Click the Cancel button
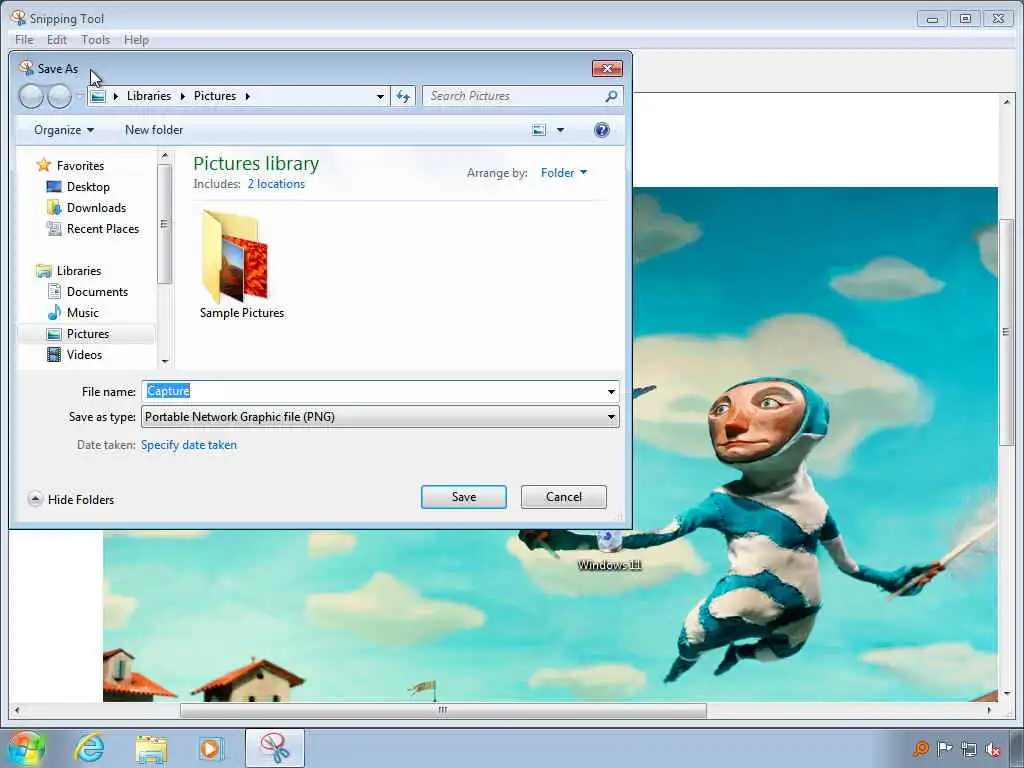Viewport: 1024px width, 768px height. click(564, 497)
